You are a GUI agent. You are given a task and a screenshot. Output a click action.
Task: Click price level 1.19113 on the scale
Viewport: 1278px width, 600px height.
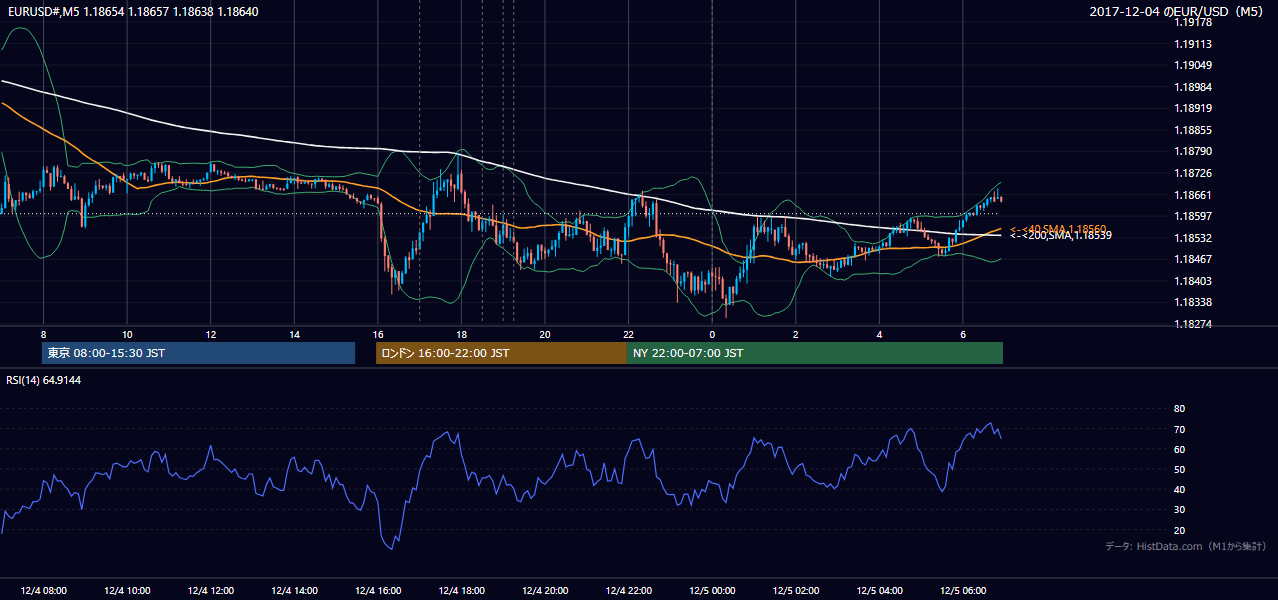tap(1192, 44)
